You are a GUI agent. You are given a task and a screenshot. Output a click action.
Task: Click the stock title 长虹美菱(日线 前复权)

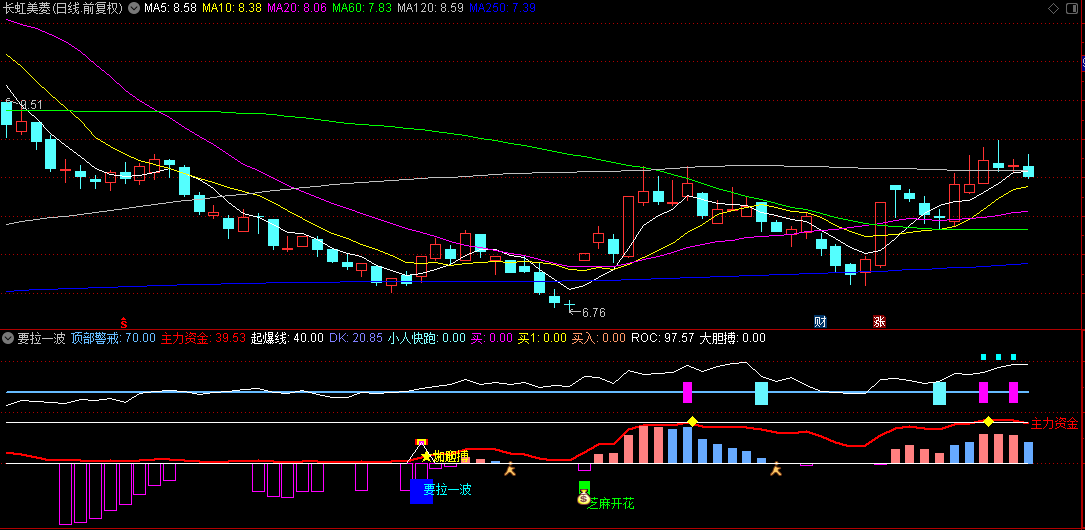coord(62,8)
